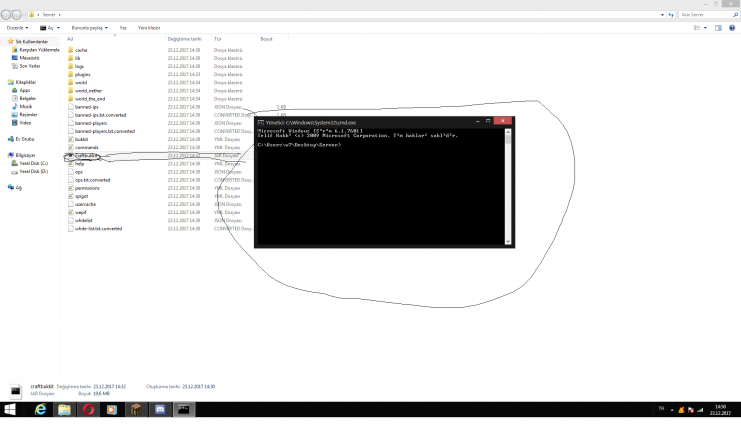Image resolution: width=741 pixels, height=445 pixels.
Task: Open Son Yerler in sidebar
Action: pos(29,66)
